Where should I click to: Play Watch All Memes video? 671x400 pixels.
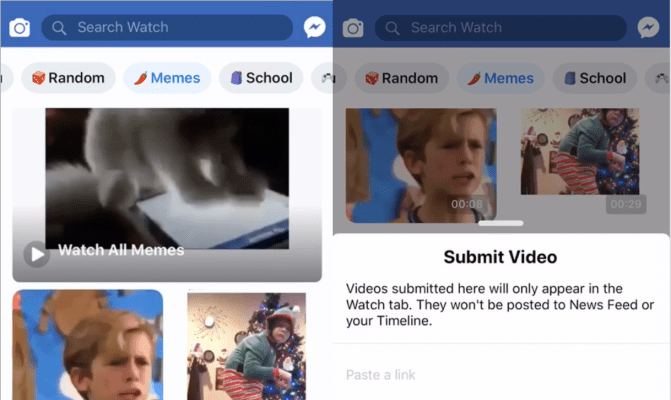coord(37,254)
